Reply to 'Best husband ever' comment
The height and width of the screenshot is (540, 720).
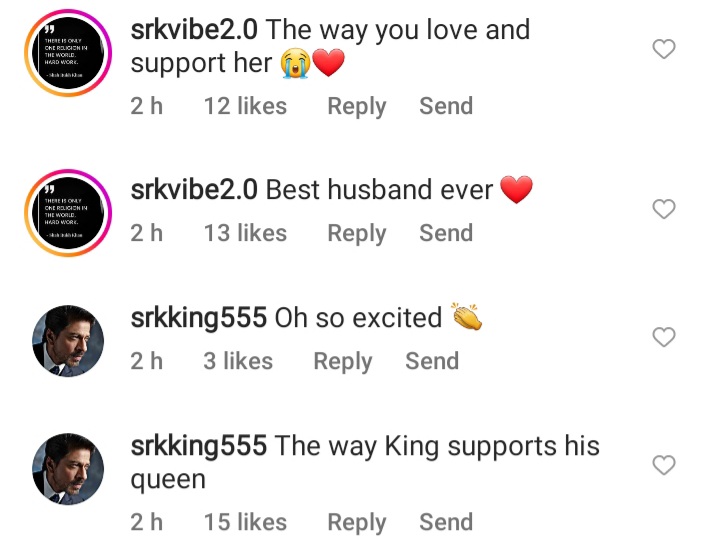357,233
